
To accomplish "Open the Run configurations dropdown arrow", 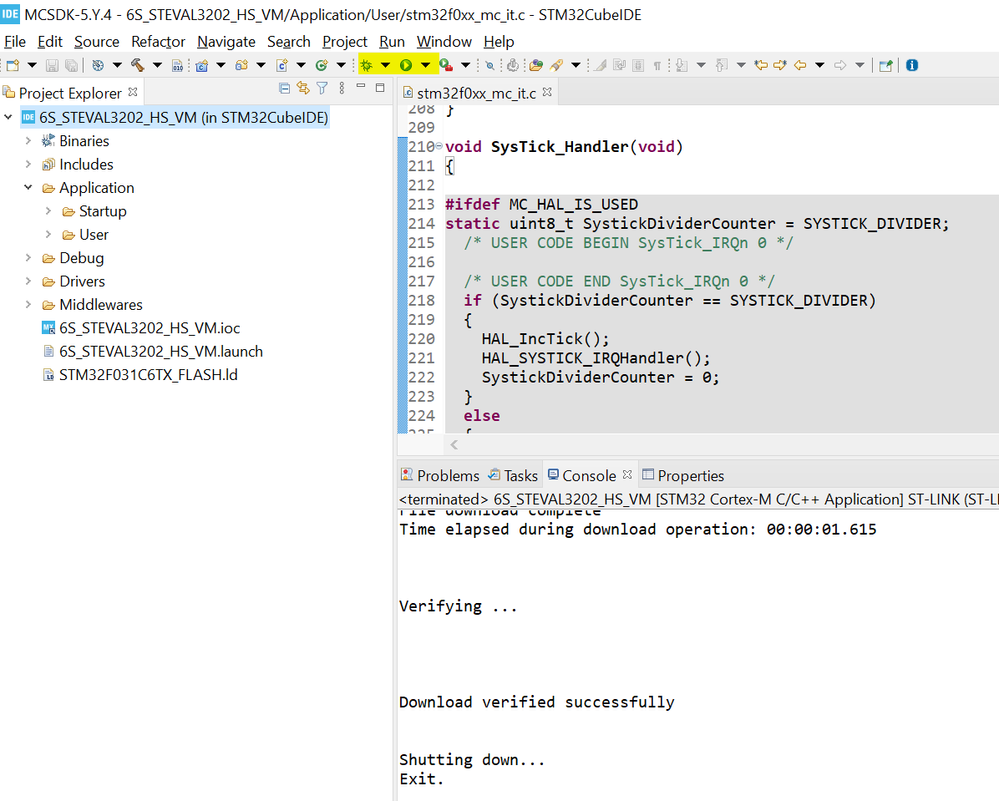I will point(425,65).
